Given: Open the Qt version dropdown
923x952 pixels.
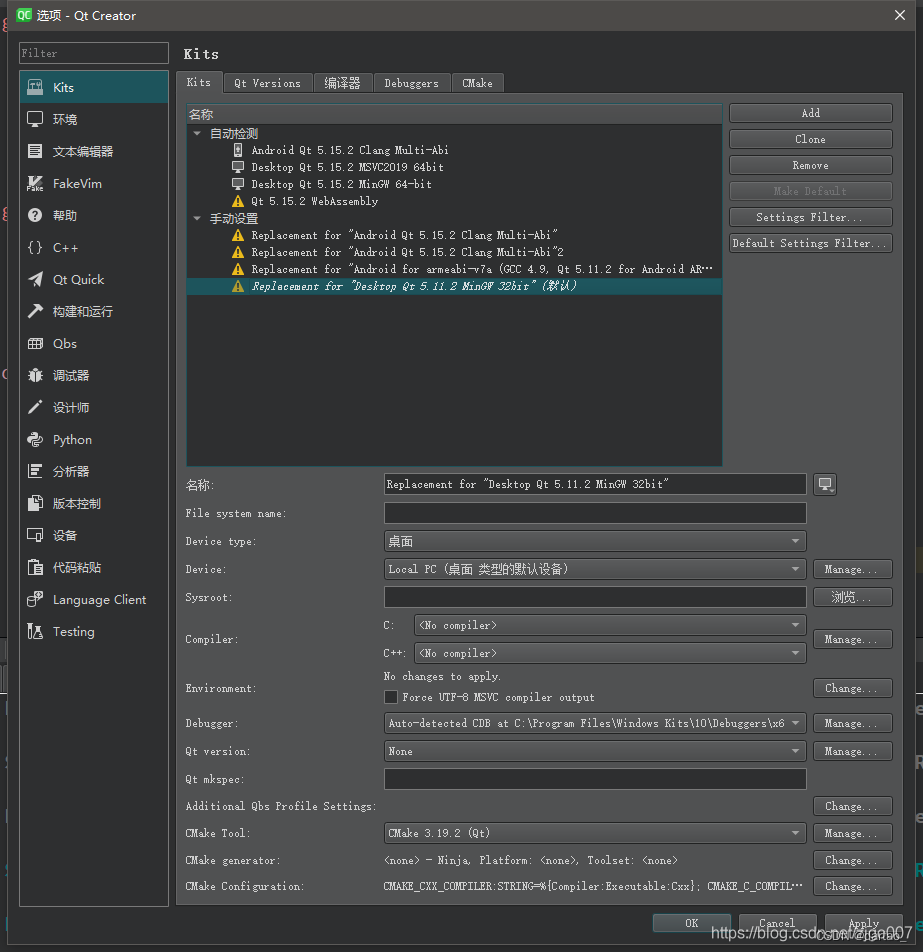Looking at the screenshot, I should [x=595, y=751].
